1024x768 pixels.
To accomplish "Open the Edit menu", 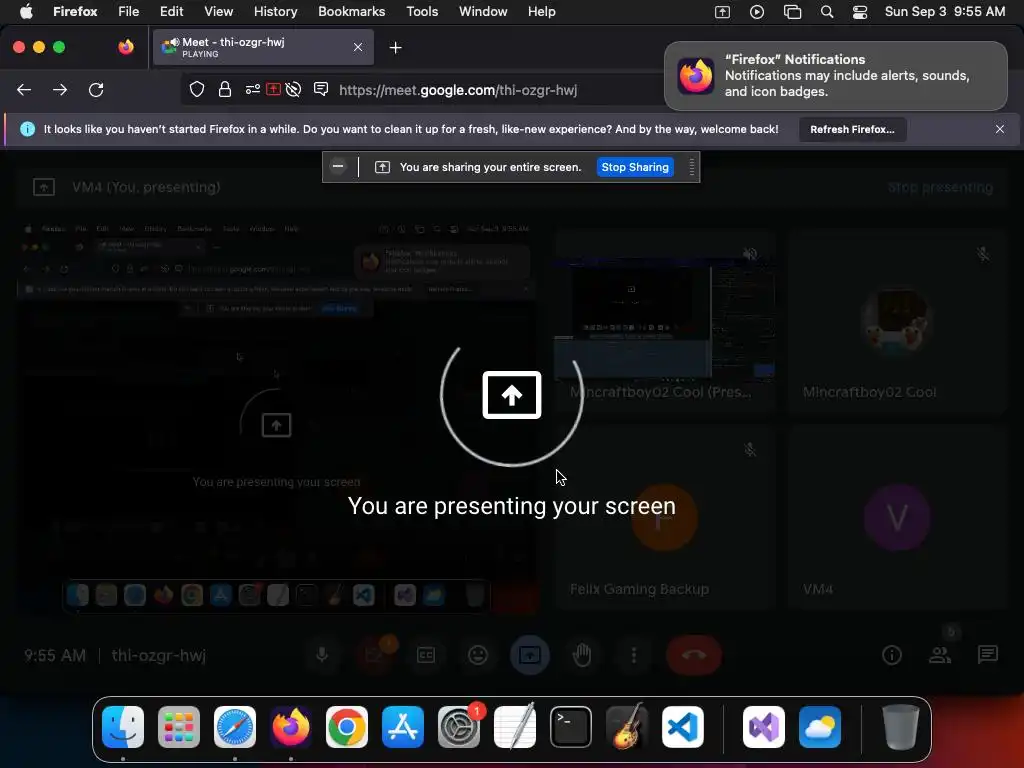I will 171,12.
